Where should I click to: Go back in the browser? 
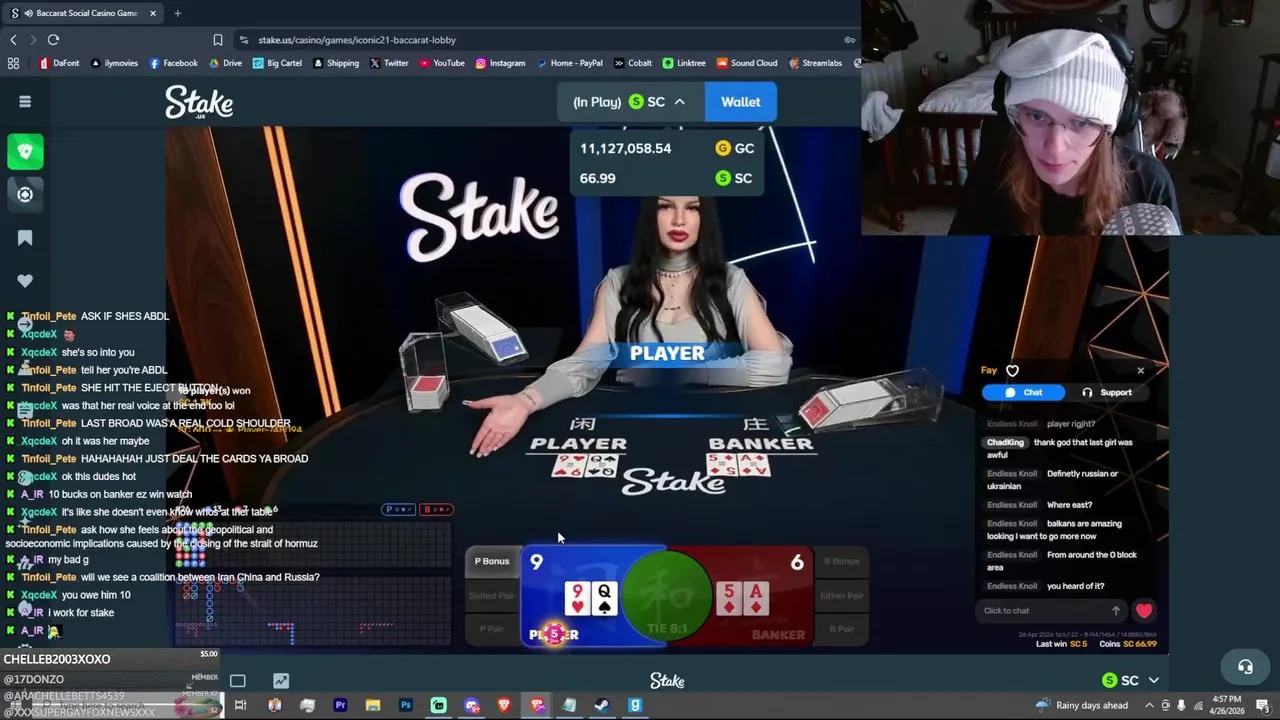pyautogui.click(x=13, y=40)
